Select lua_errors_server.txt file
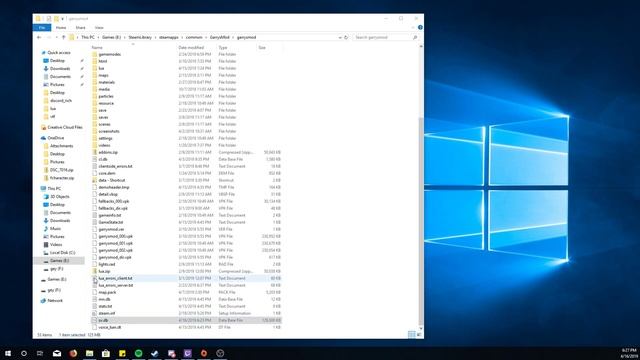The image size is (640, 360). click(x=116, y=285)
